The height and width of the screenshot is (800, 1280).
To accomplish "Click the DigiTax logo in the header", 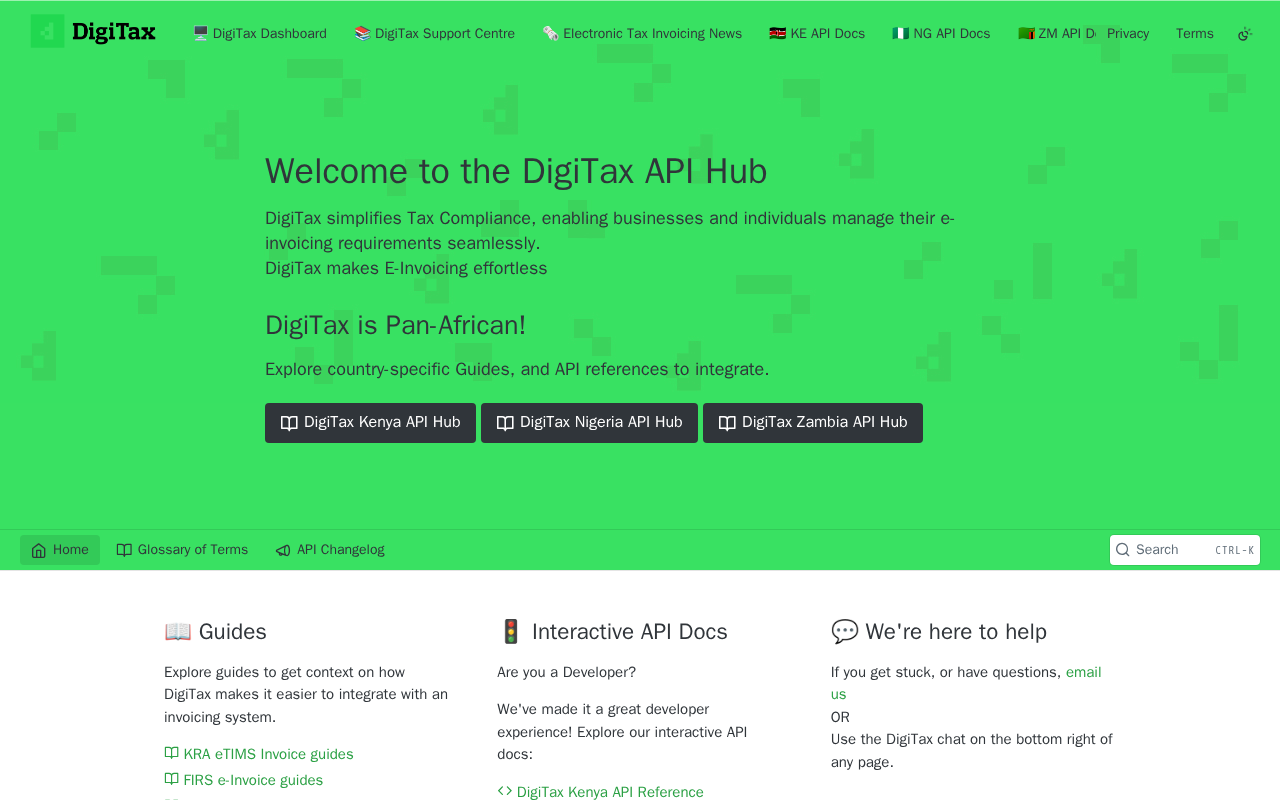I will point(93,32).
